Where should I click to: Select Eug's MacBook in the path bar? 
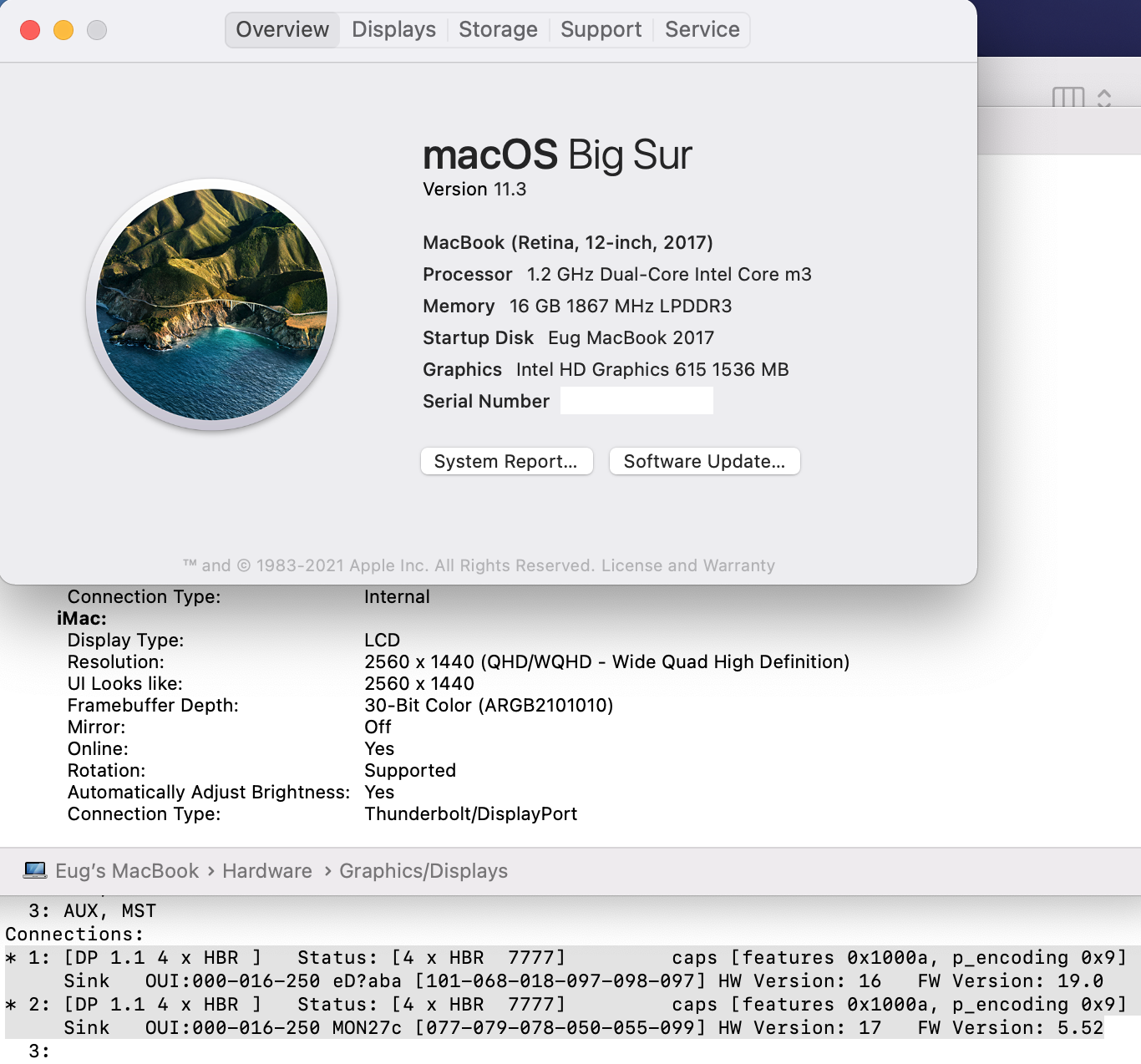[x=127, y=871]
